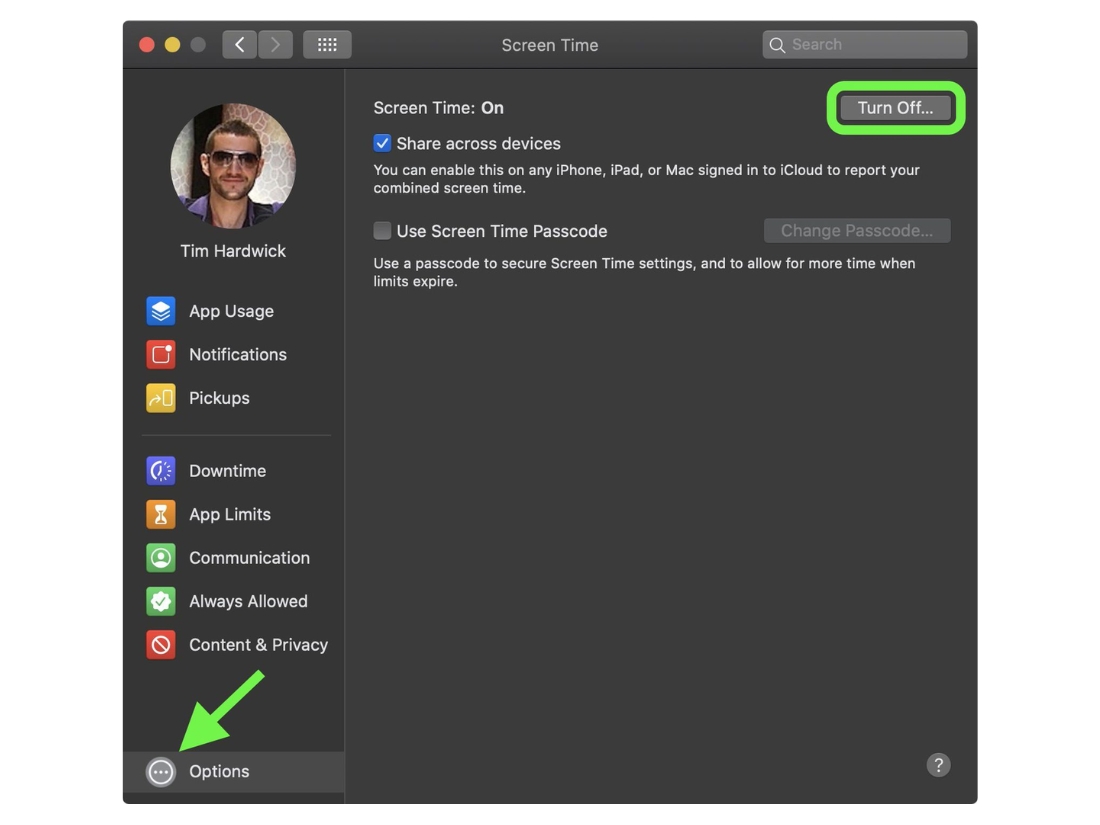Screen dimensions: 1100x825
Task: Open the Always Allowed pane
Action: coord(247,601)
